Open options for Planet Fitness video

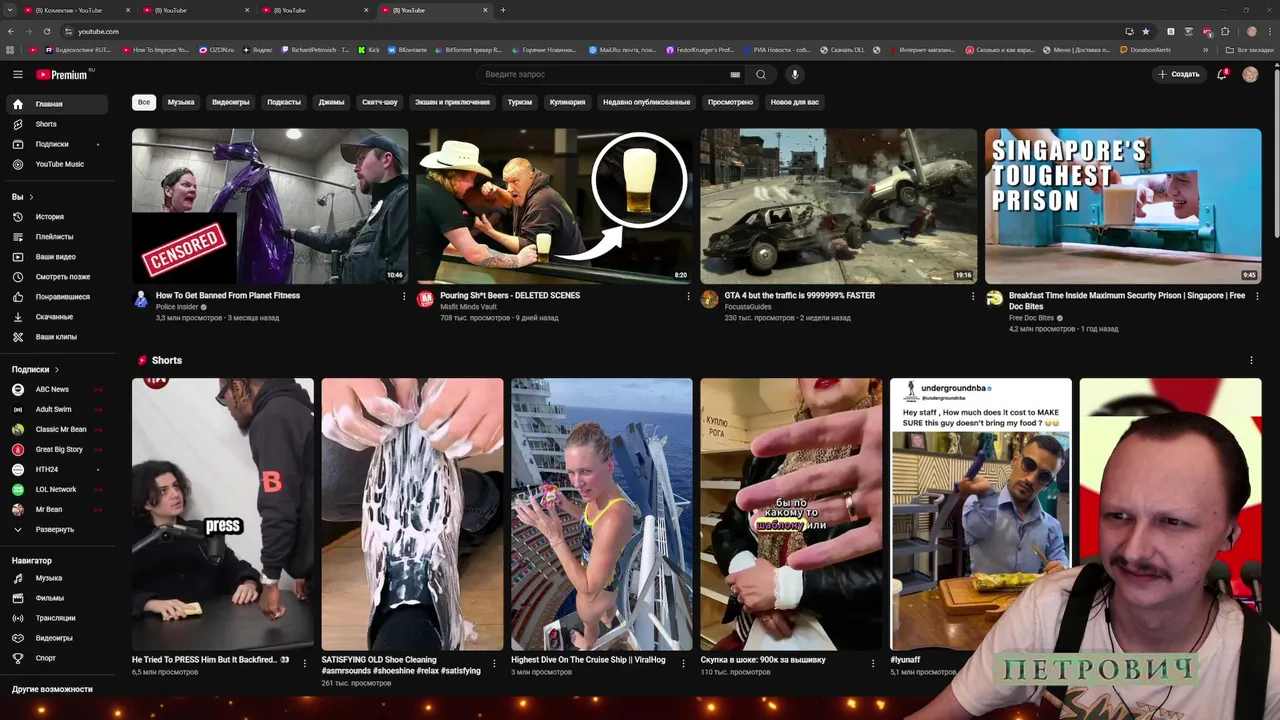point(404,296)
